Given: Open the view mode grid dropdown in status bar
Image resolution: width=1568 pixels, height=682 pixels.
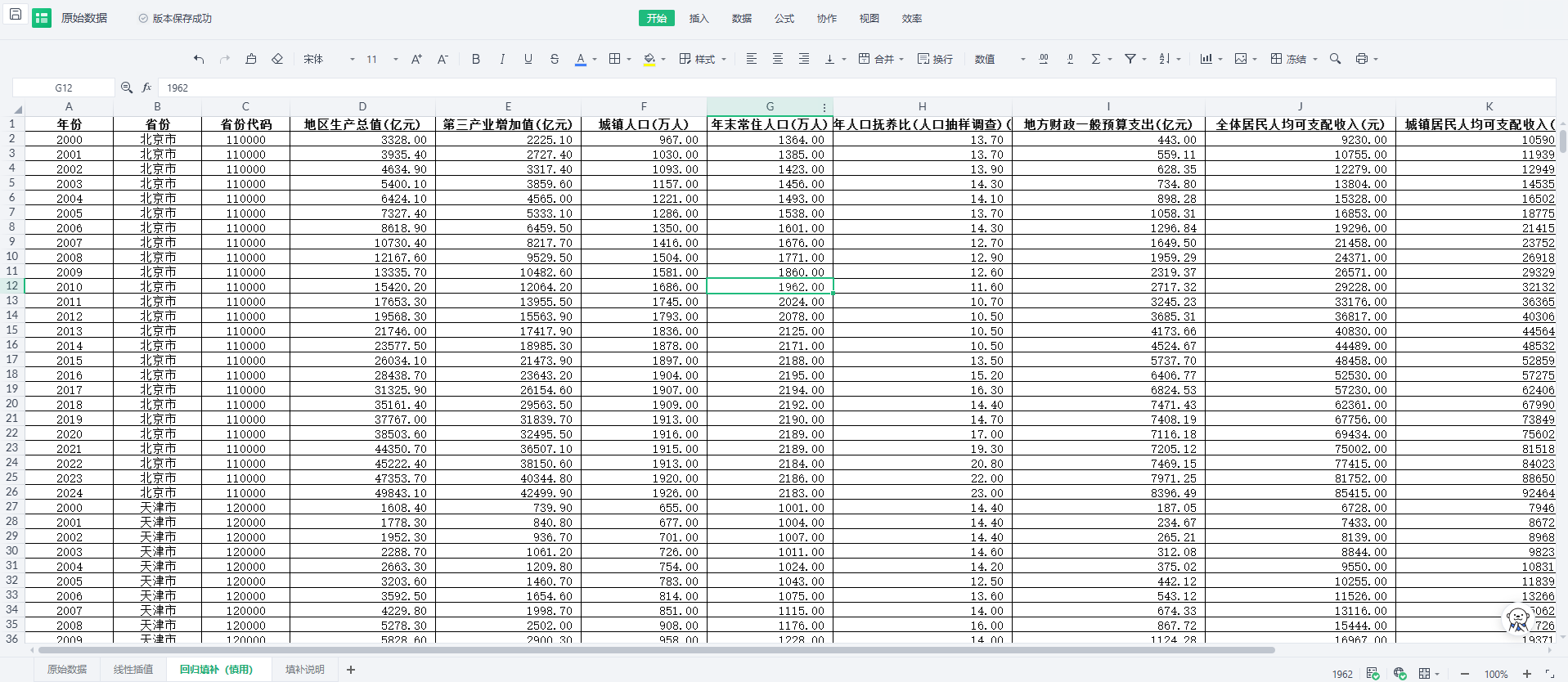Looking at the screenshot, I should [x=1429, y=674].
